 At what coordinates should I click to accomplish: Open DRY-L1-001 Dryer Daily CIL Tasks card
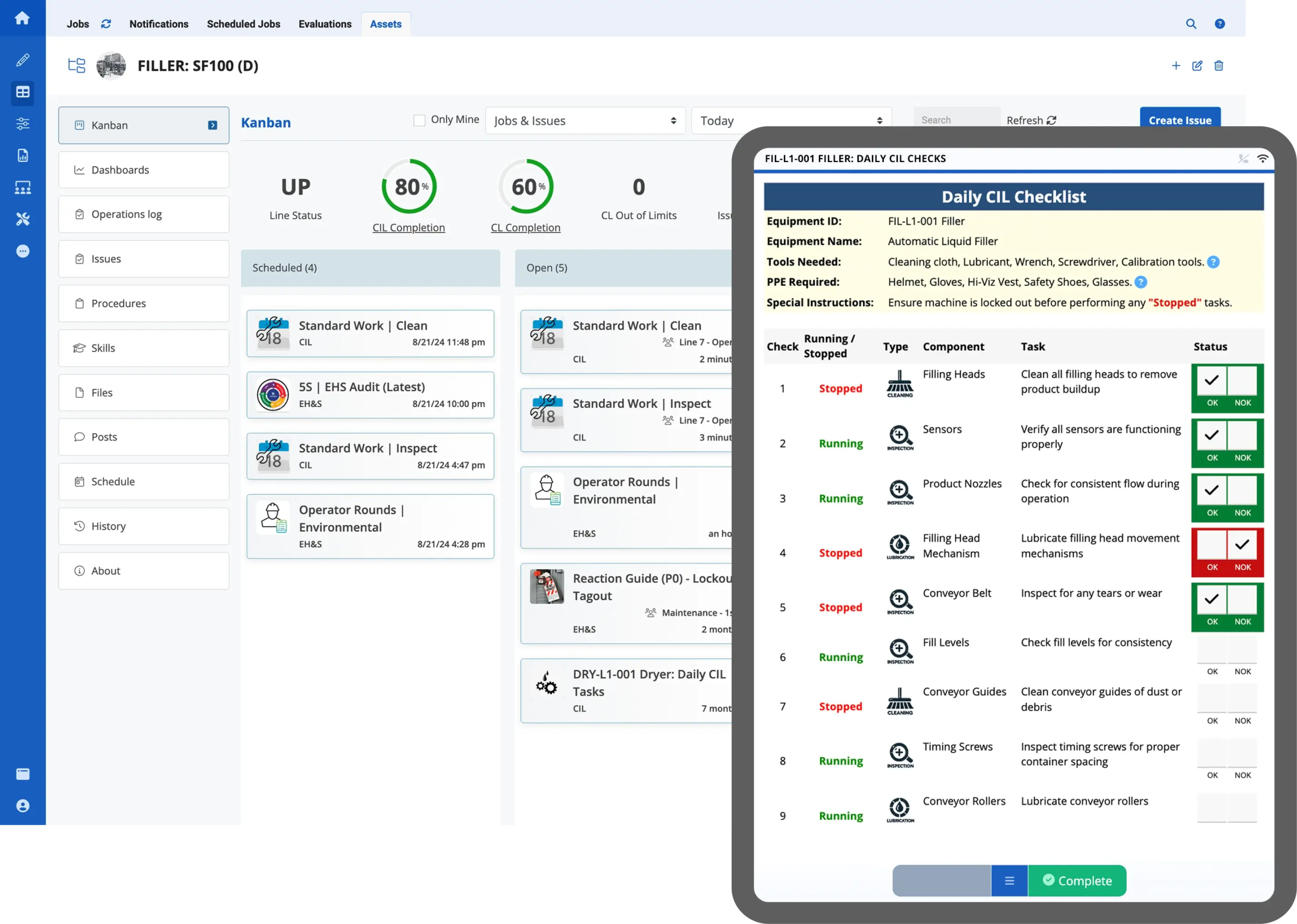(626, 691)
